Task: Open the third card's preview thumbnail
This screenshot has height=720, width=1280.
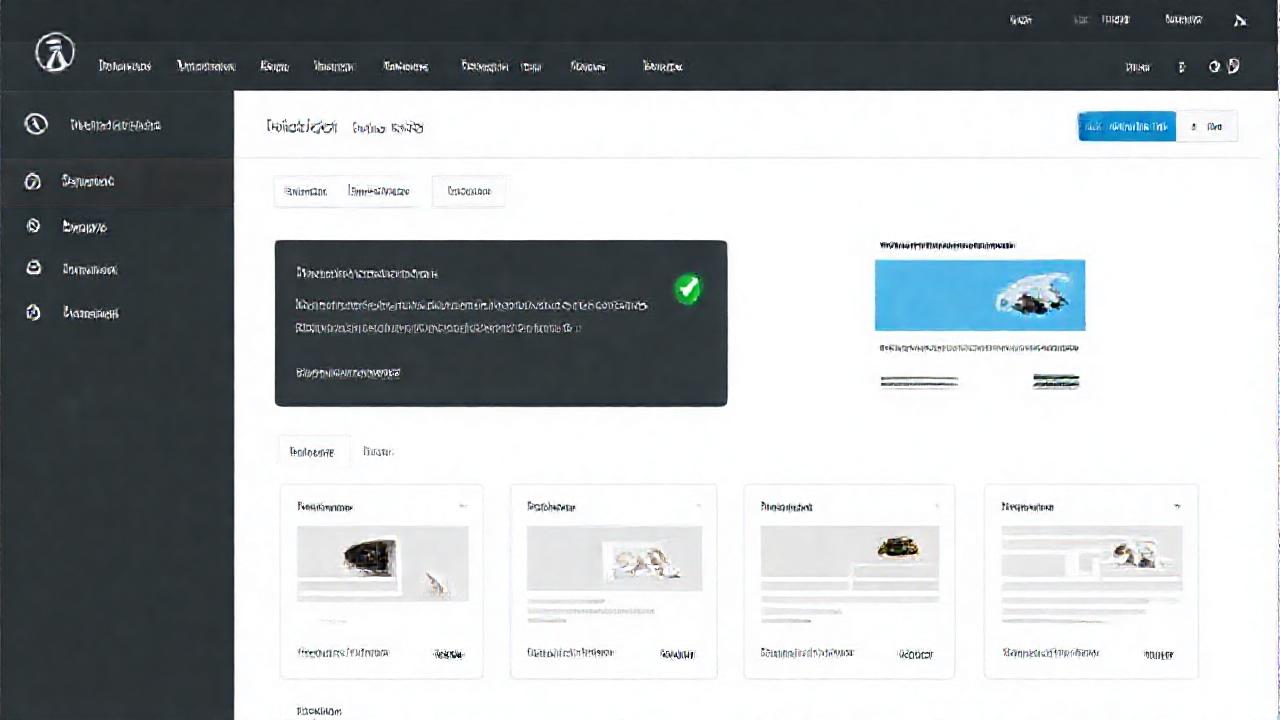Action: 850,558
